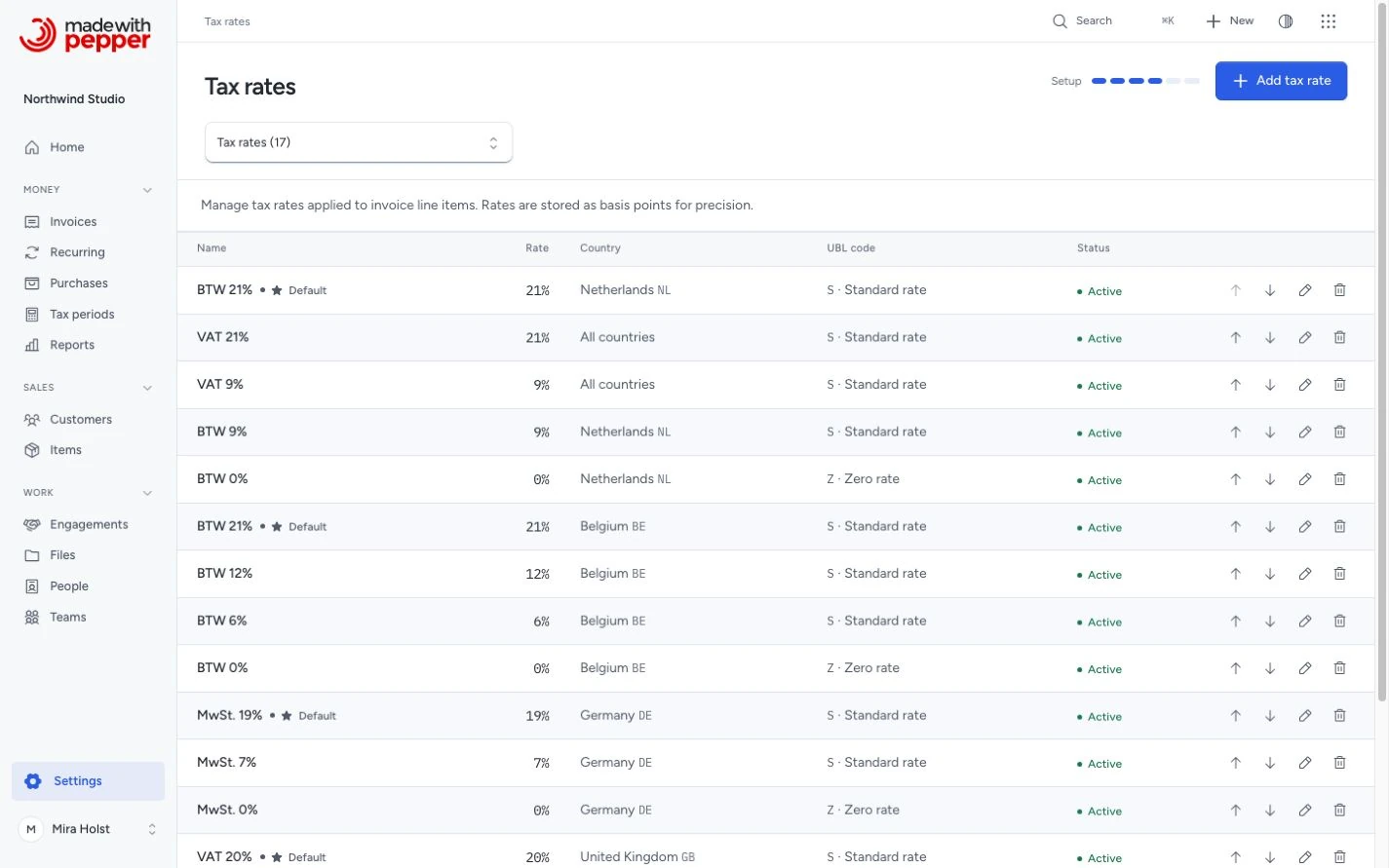Open Mira Holst account menu

point(88,829)
